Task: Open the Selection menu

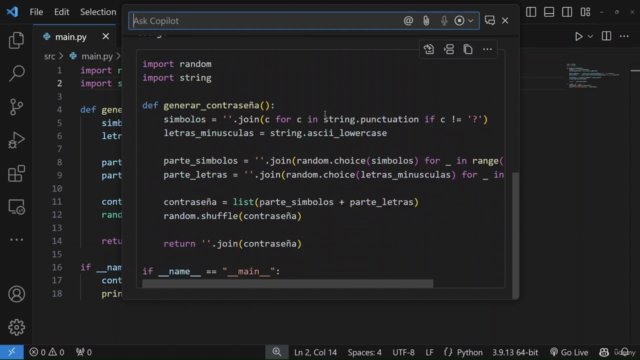Action: point(98,12)
